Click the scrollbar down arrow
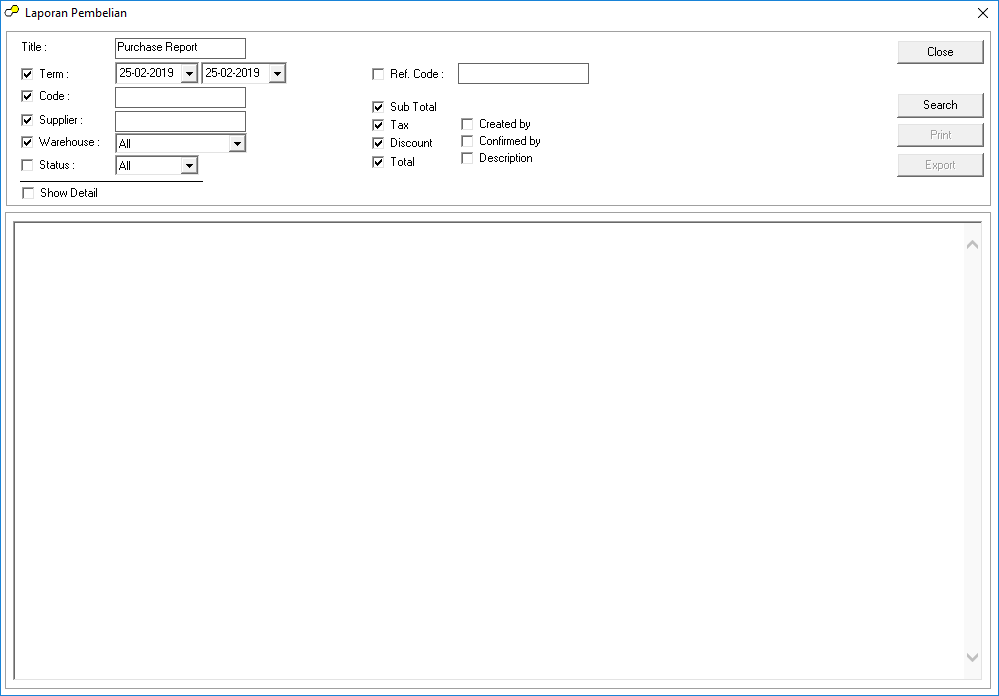This screenshot has width=999, height=696. 973,657
